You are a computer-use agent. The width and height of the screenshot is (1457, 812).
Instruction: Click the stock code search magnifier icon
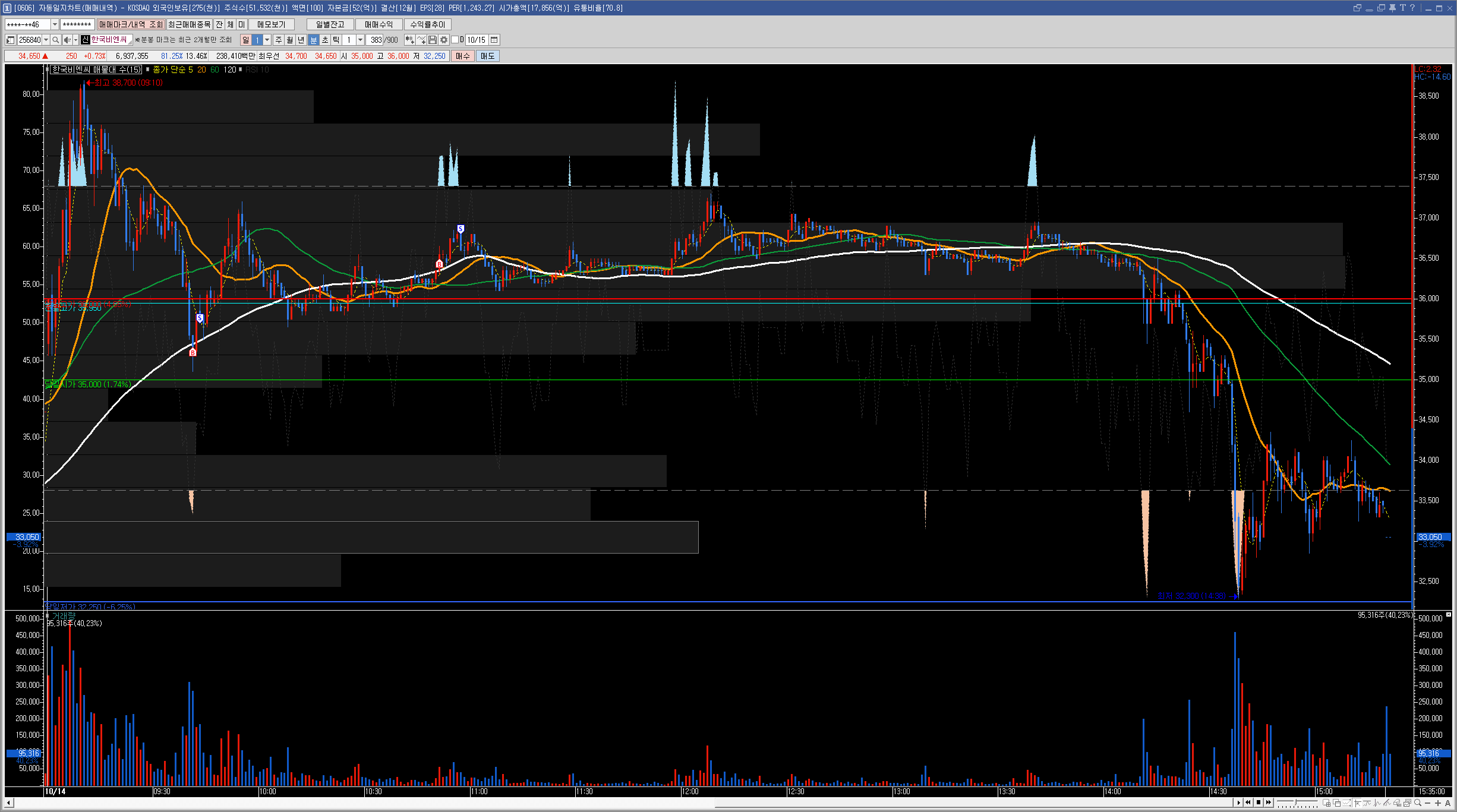click(x=56, y=40)
